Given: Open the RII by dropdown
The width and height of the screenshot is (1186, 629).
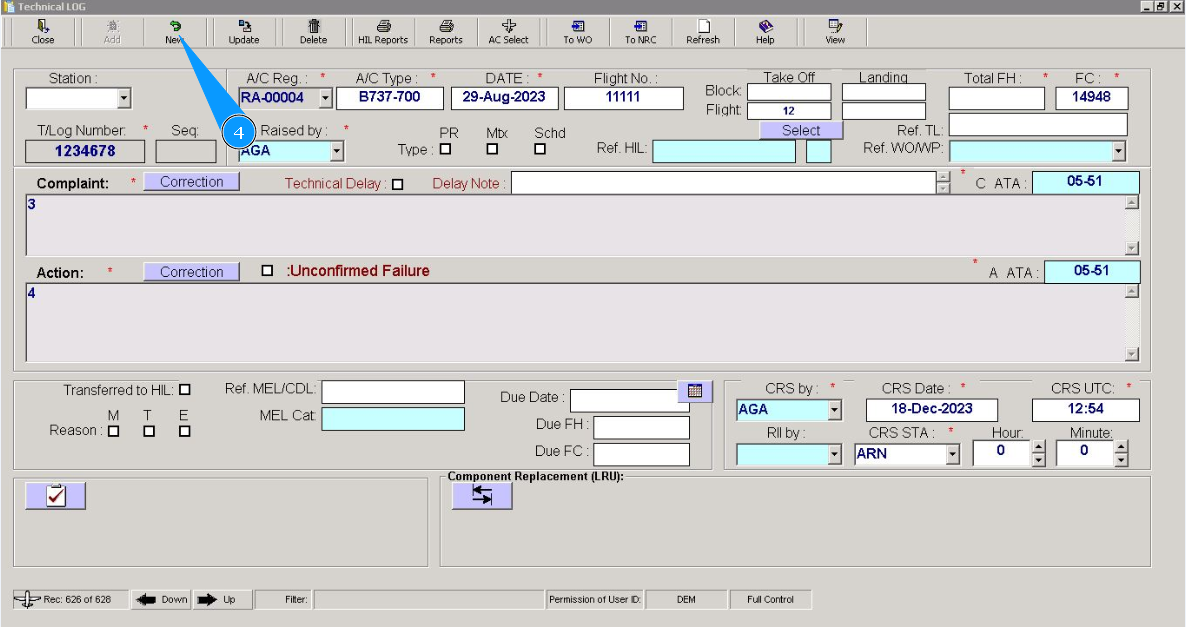Looking at the screenshot, I should [x=834, y=454].
